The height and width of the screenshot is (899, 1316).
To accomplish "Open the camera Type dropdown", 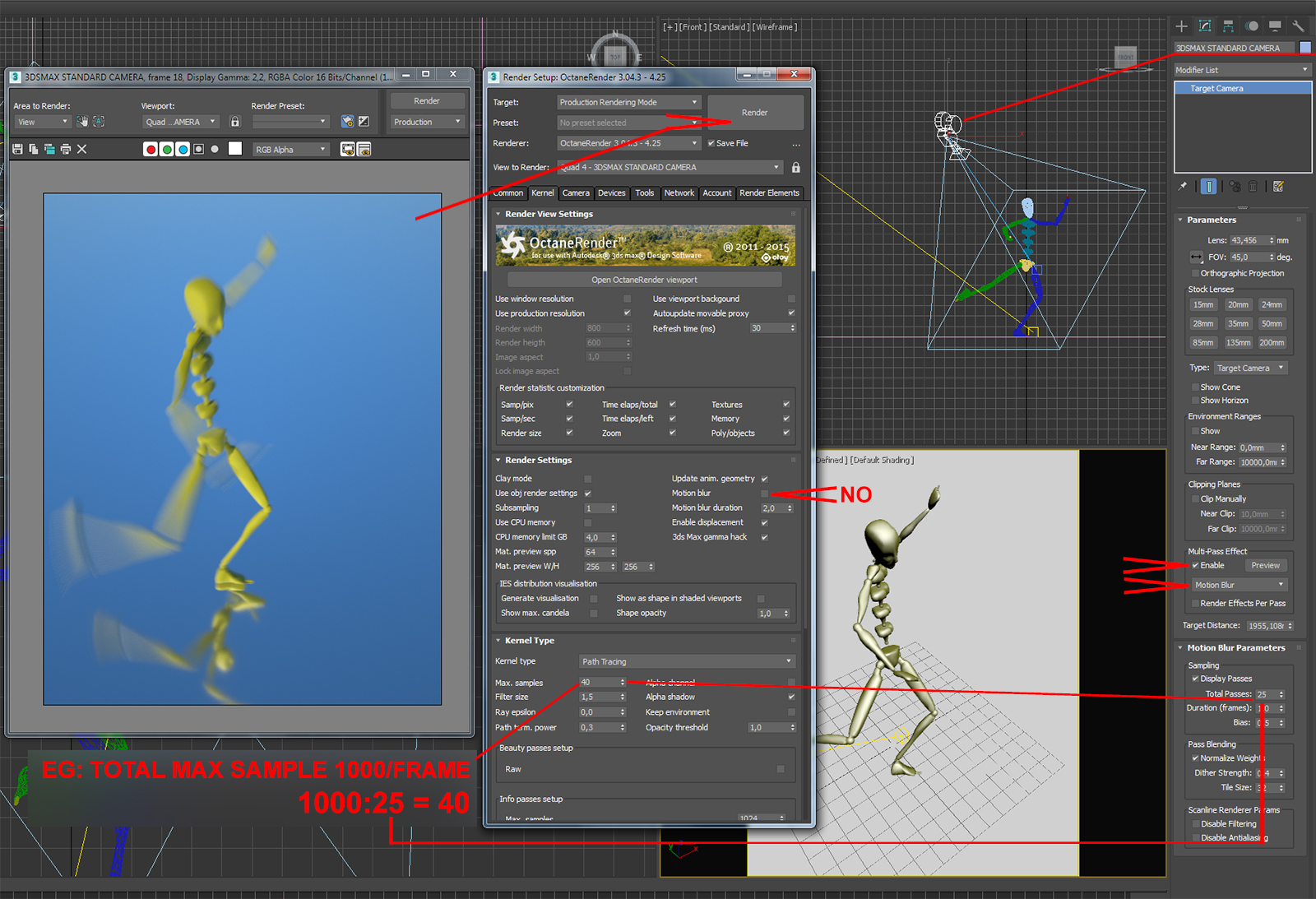I will 1250,368.
